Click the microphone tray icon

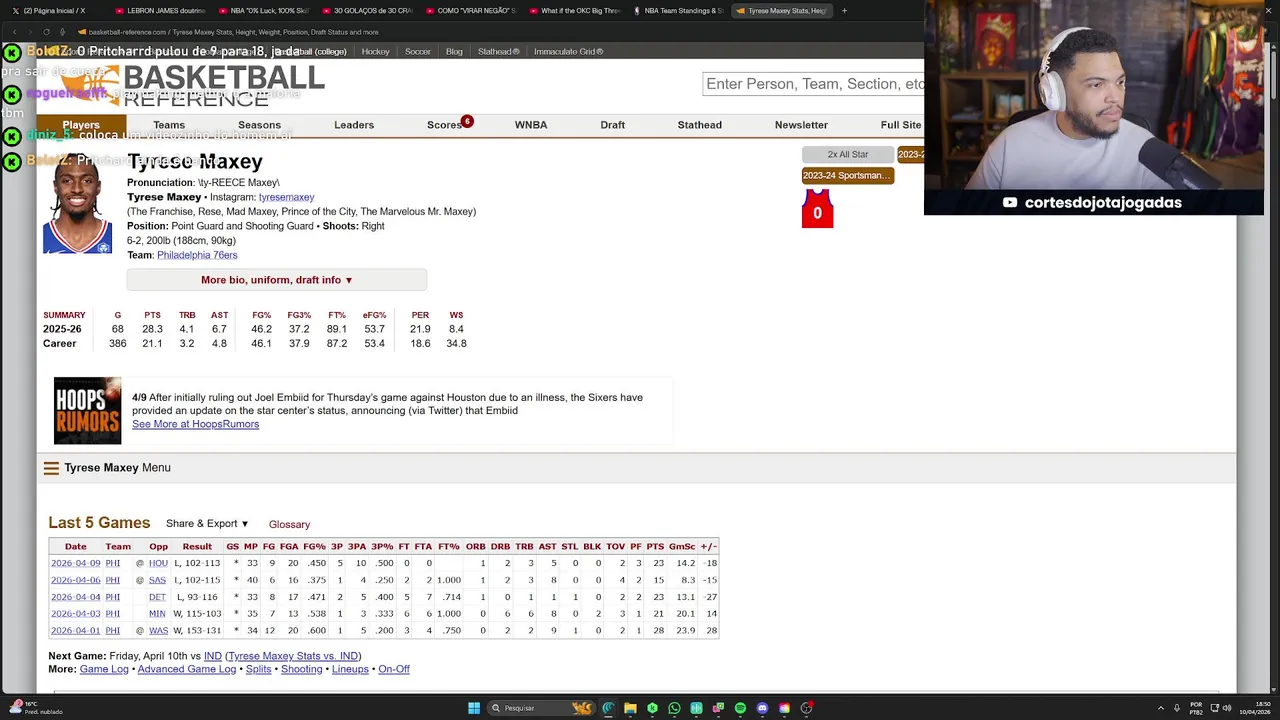pos(1177,708)
